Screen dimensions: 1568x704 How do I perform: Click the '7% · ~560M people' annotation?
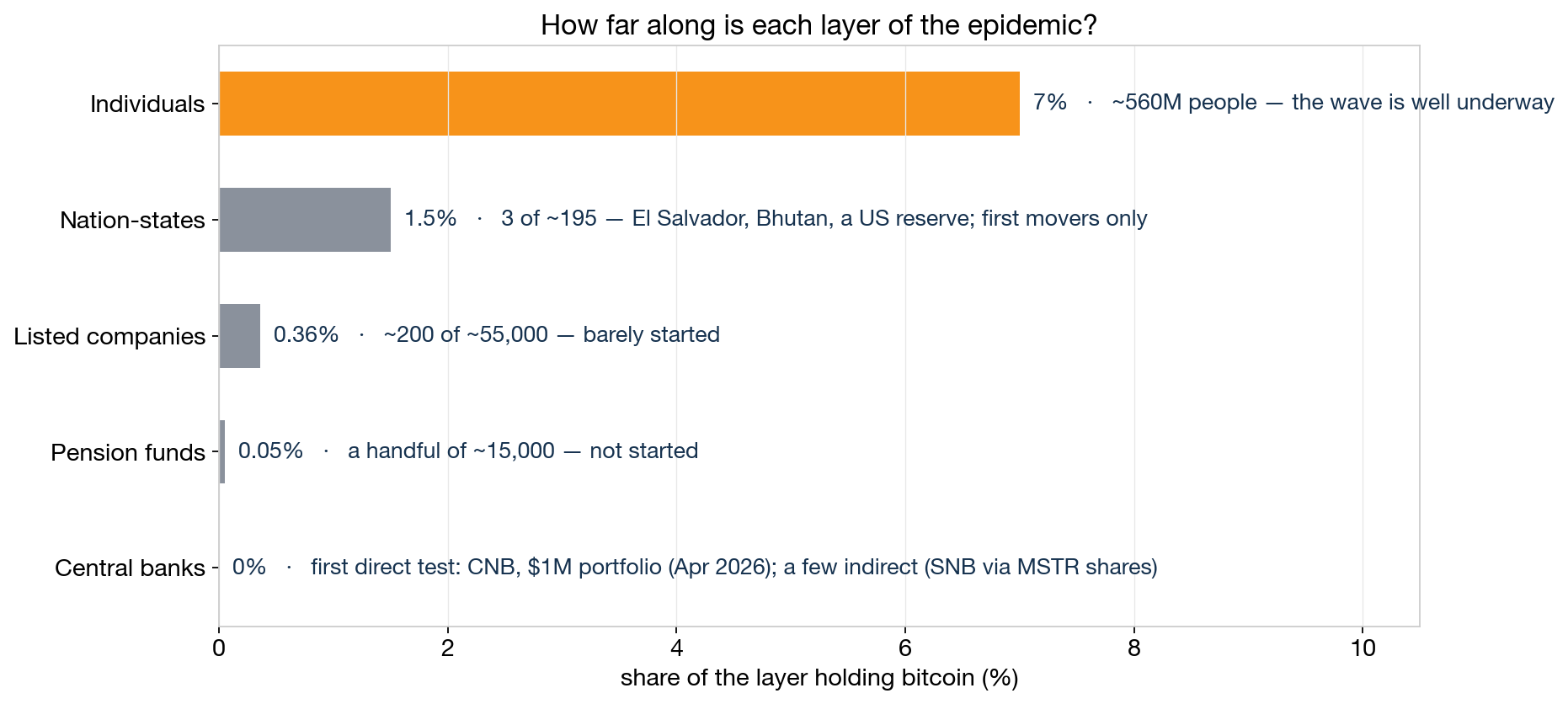point(1293,103)
